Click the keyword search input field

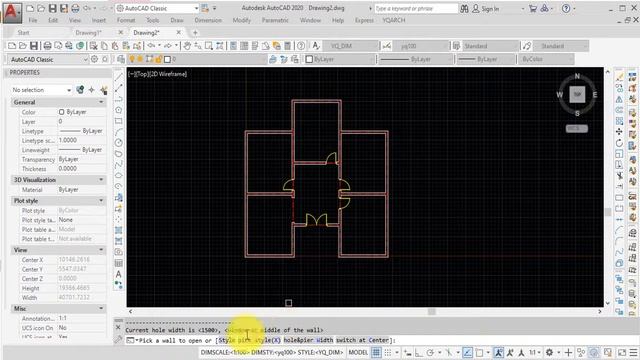coord(416,9)
